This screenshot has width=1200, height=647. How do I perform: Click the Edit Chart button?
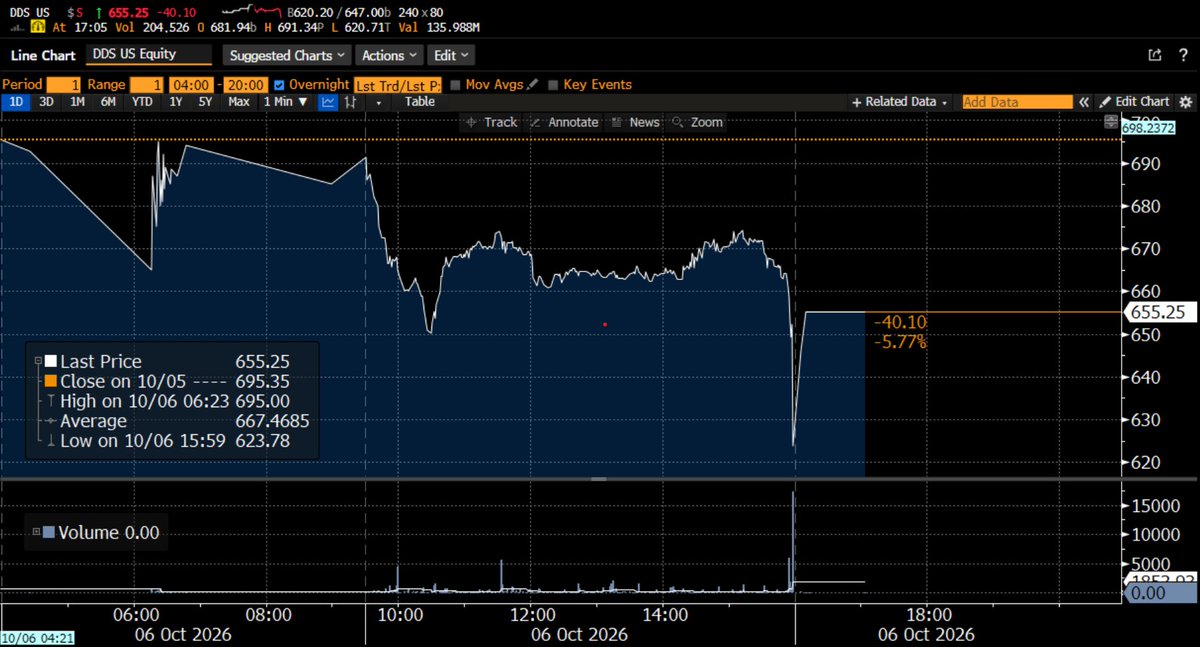click(x=1135, y=102)
